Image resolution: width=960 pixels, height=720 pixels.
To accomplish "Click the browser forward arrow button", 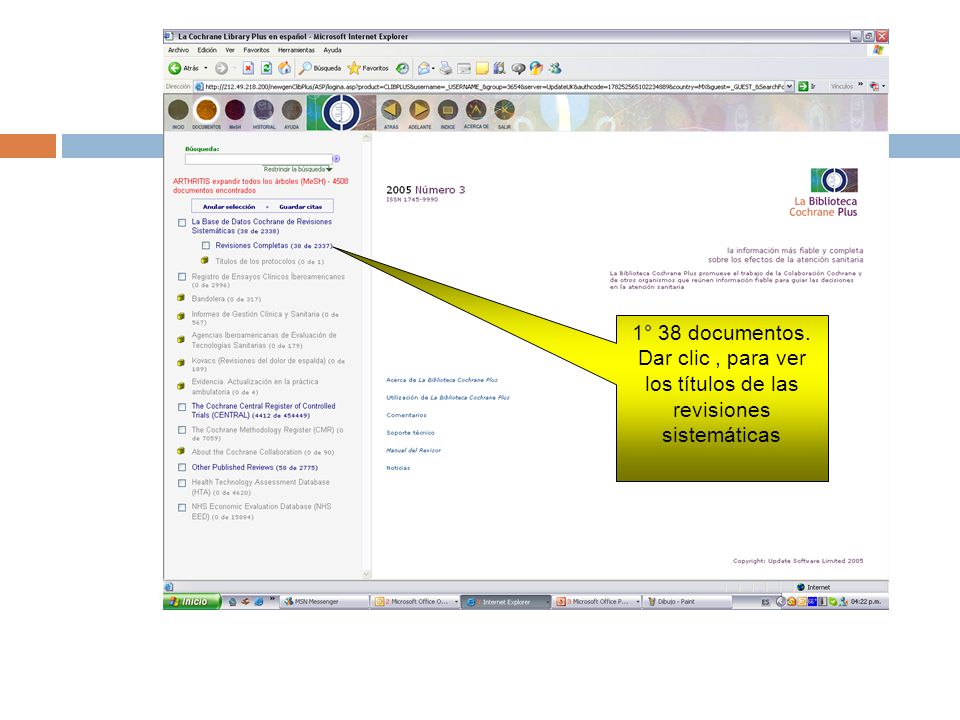I will [x=222, y=68].
